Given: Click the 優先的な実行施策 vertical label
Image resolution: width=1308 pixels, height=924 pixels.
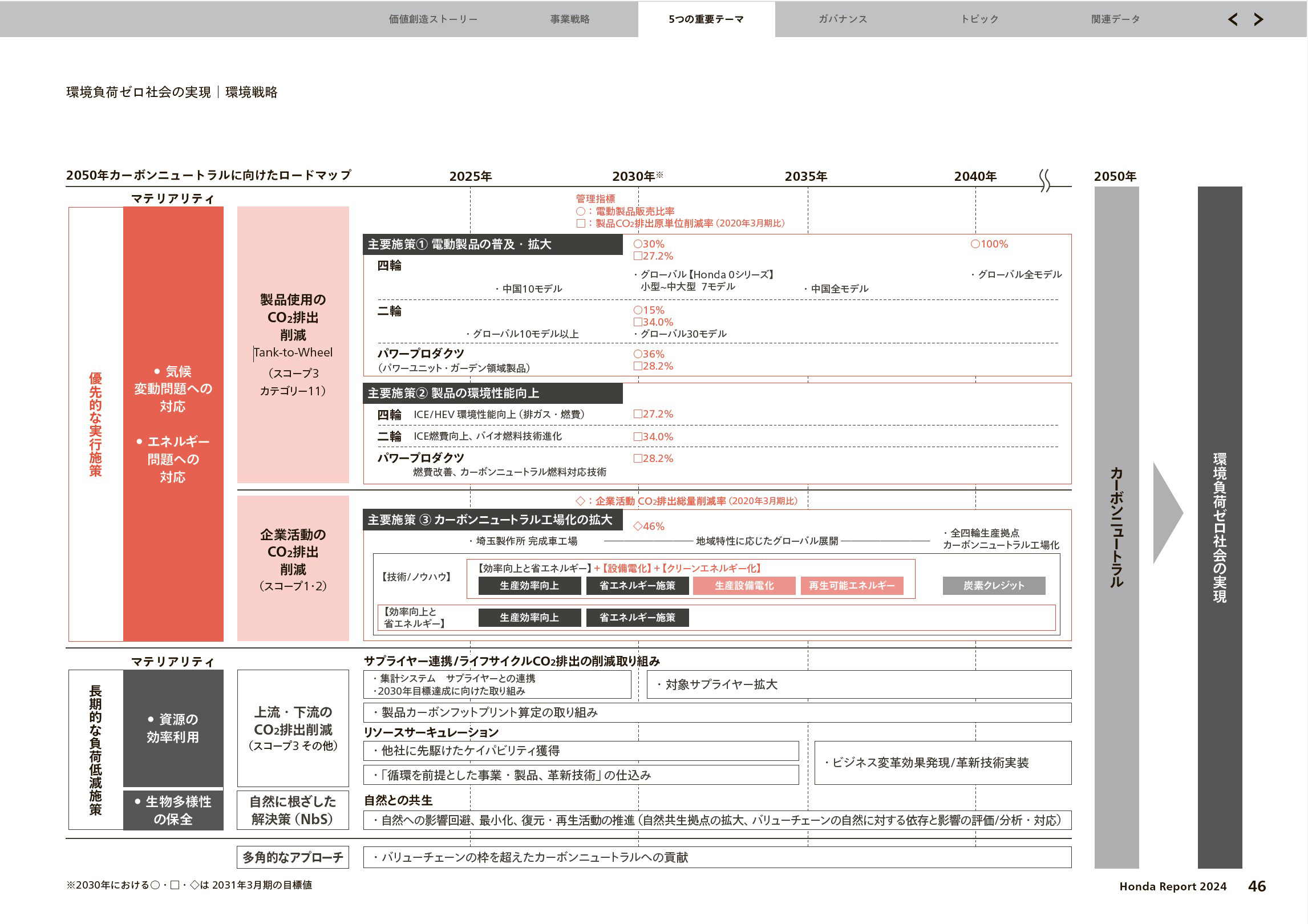Looking at the screenshot, I should pos(96,424).
